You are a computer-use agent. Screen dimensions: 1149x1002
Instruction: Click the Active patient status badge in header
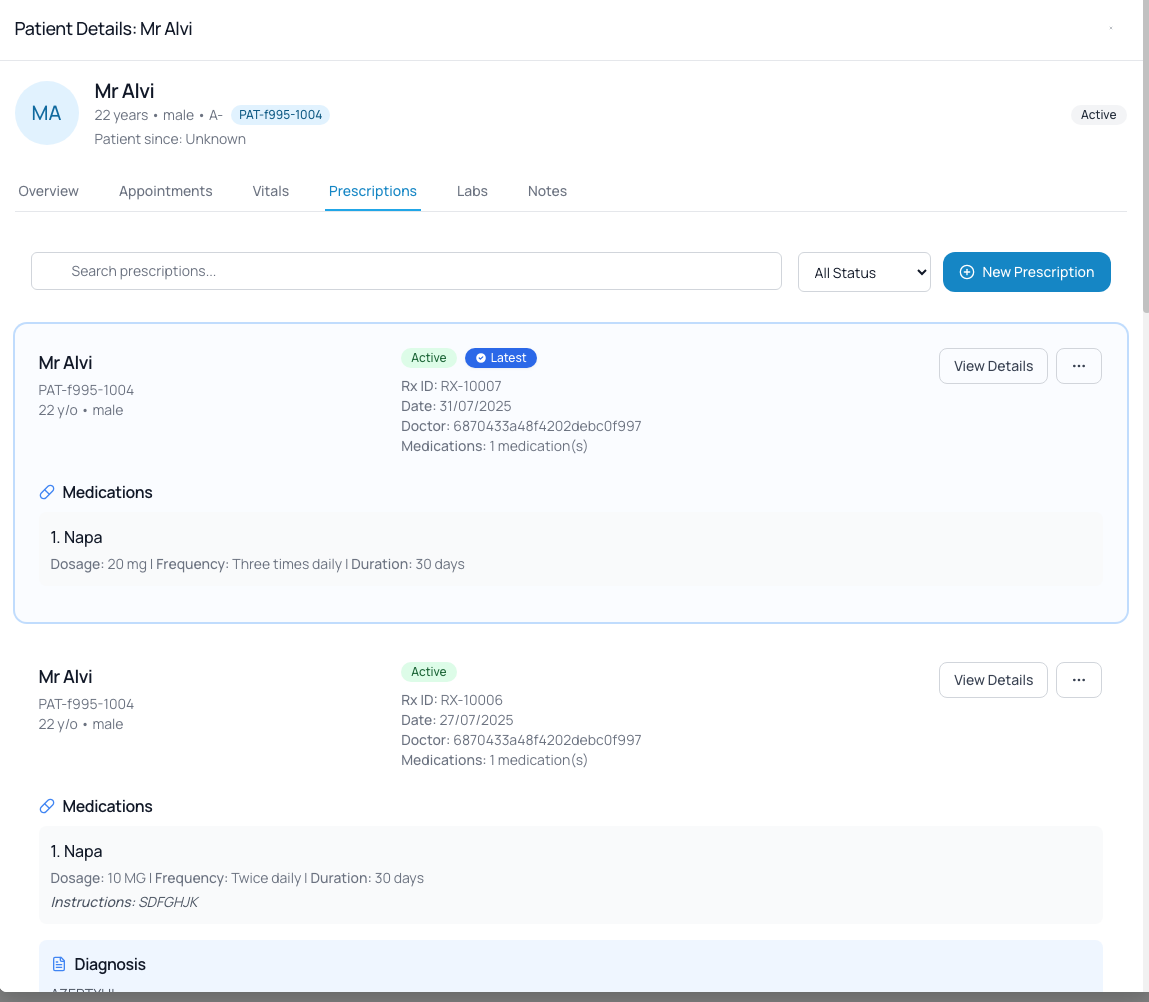click(1098, 115)
